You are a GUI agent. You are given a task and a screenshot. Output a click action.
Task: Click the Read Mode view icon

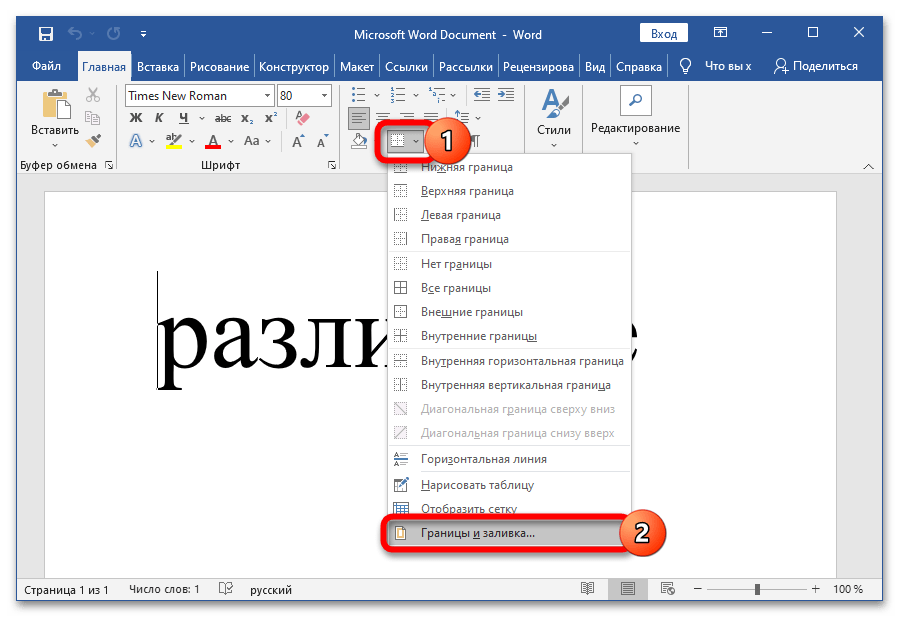click(588, 588)
